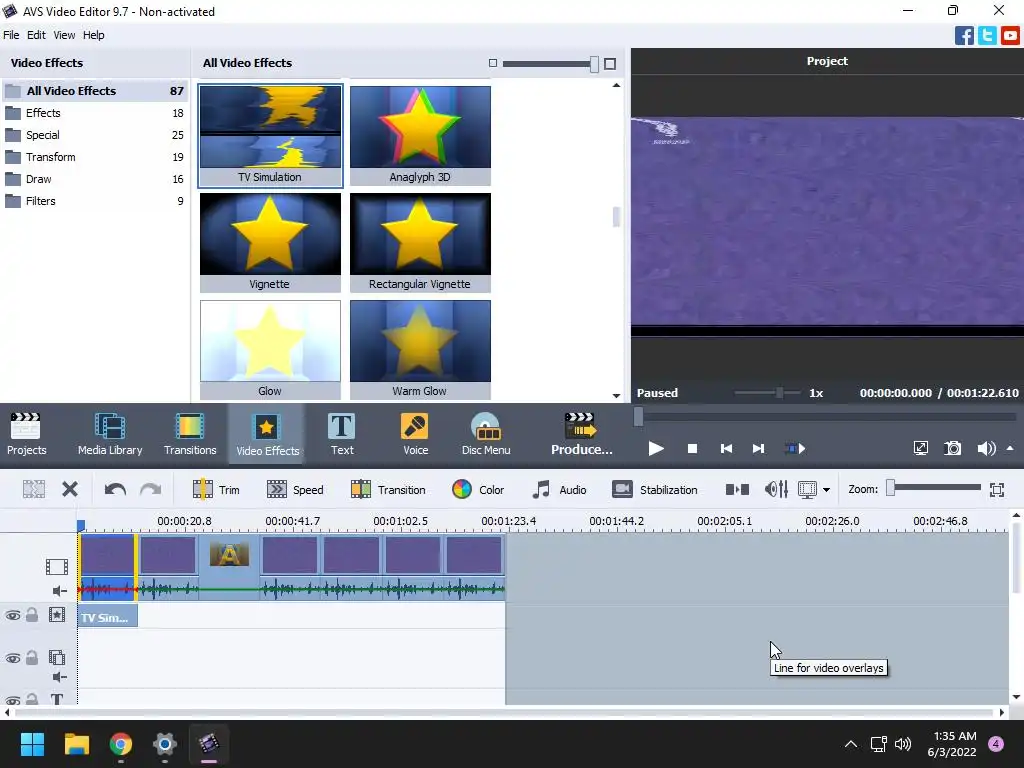
Task: Open the Voice recording tool
Action: click(415, 434)
